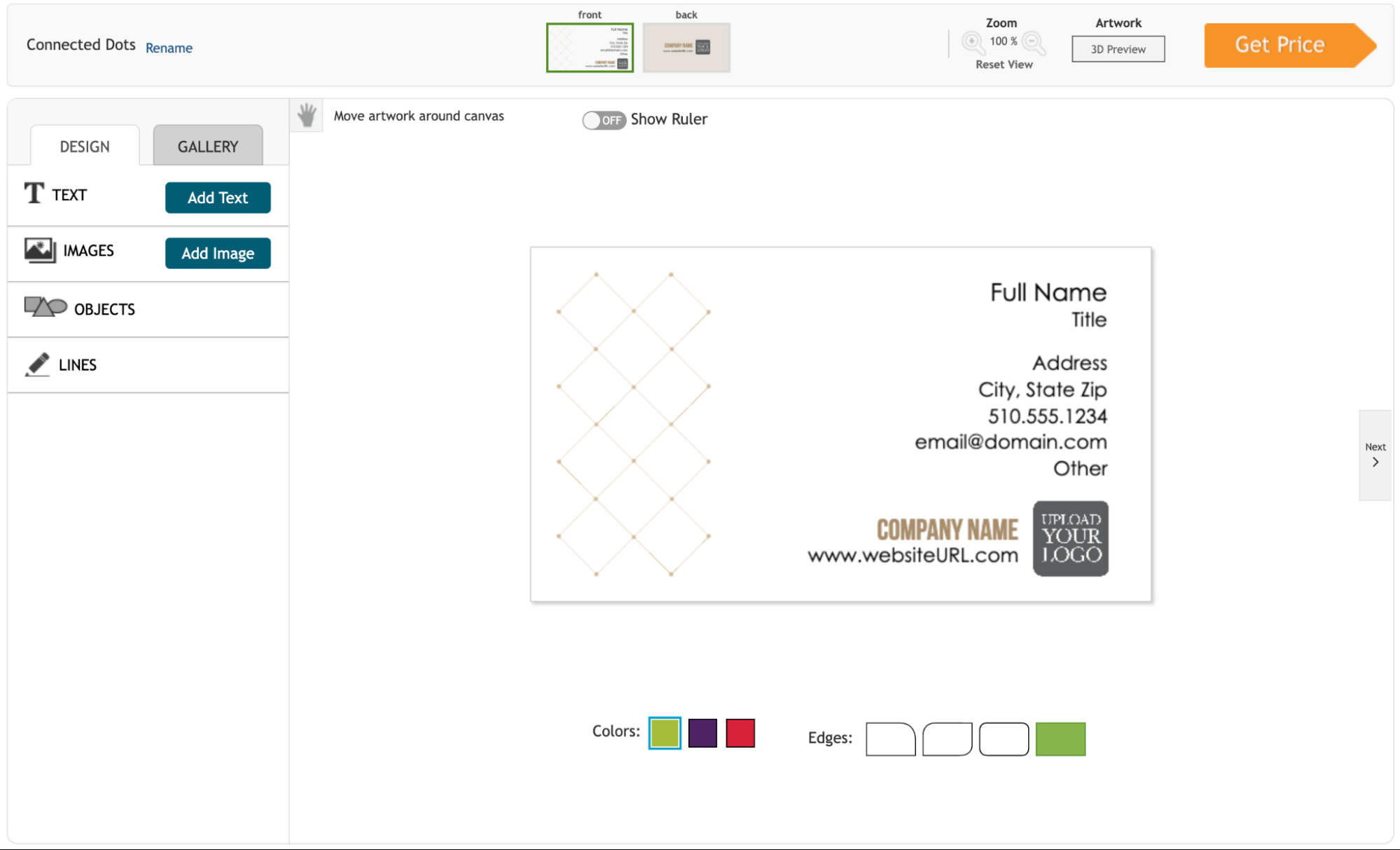Select the third edge shape option
The height and width of the screenshot is (850, 1400).
coord(1003,739)
